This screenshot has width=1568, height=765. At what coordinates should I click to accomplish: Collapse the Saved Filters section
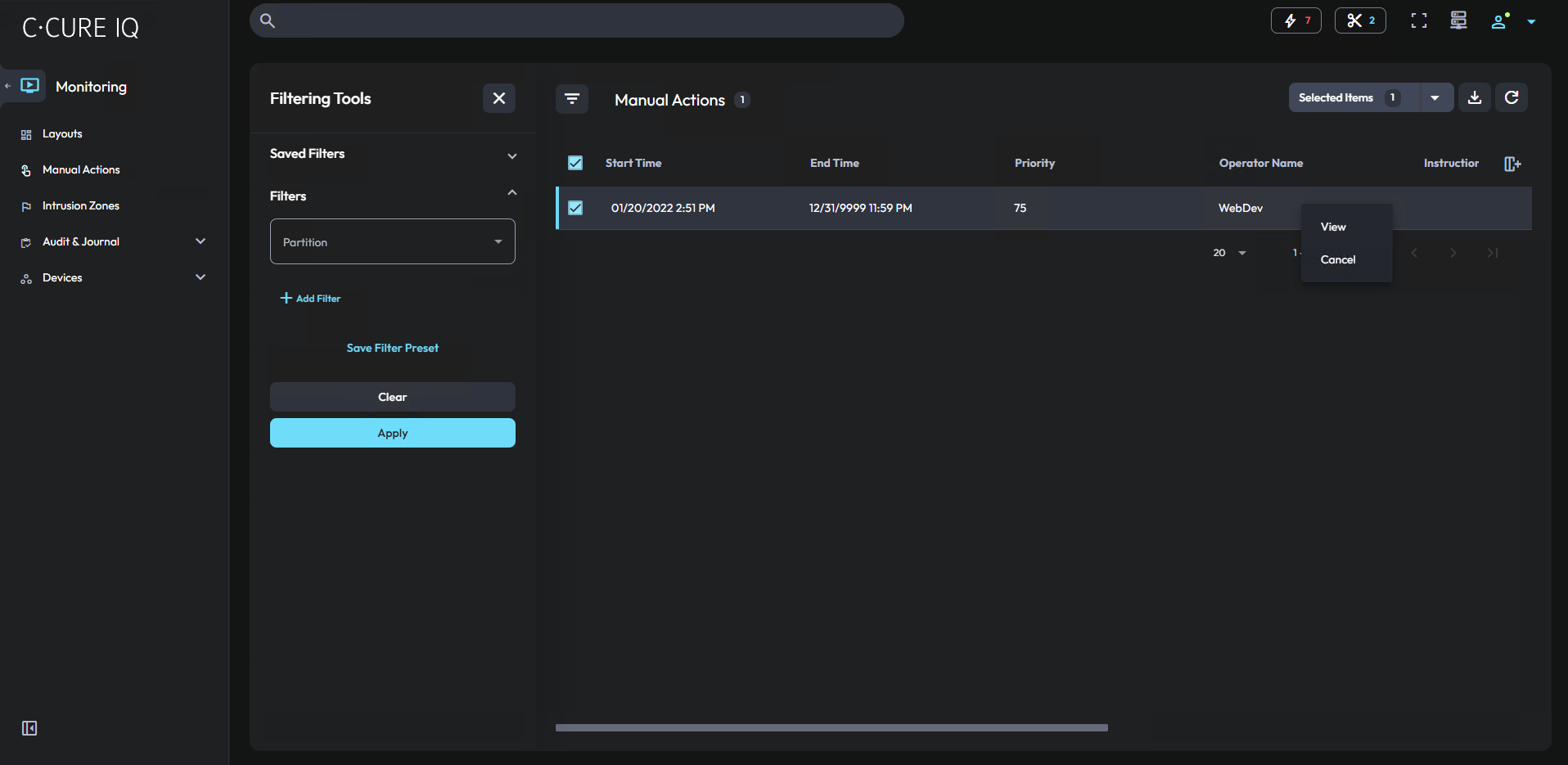tap(512, 155)
